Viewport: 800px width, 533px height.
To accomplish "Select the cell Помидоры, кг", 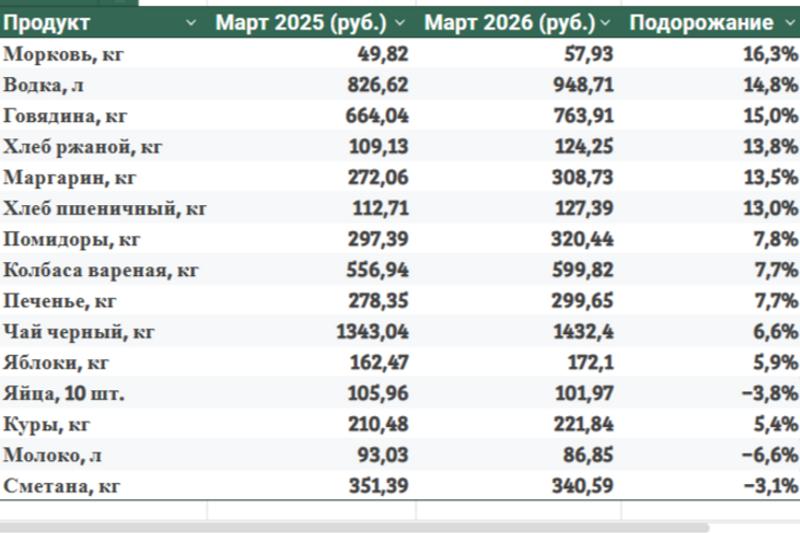I will click(72, 240).
